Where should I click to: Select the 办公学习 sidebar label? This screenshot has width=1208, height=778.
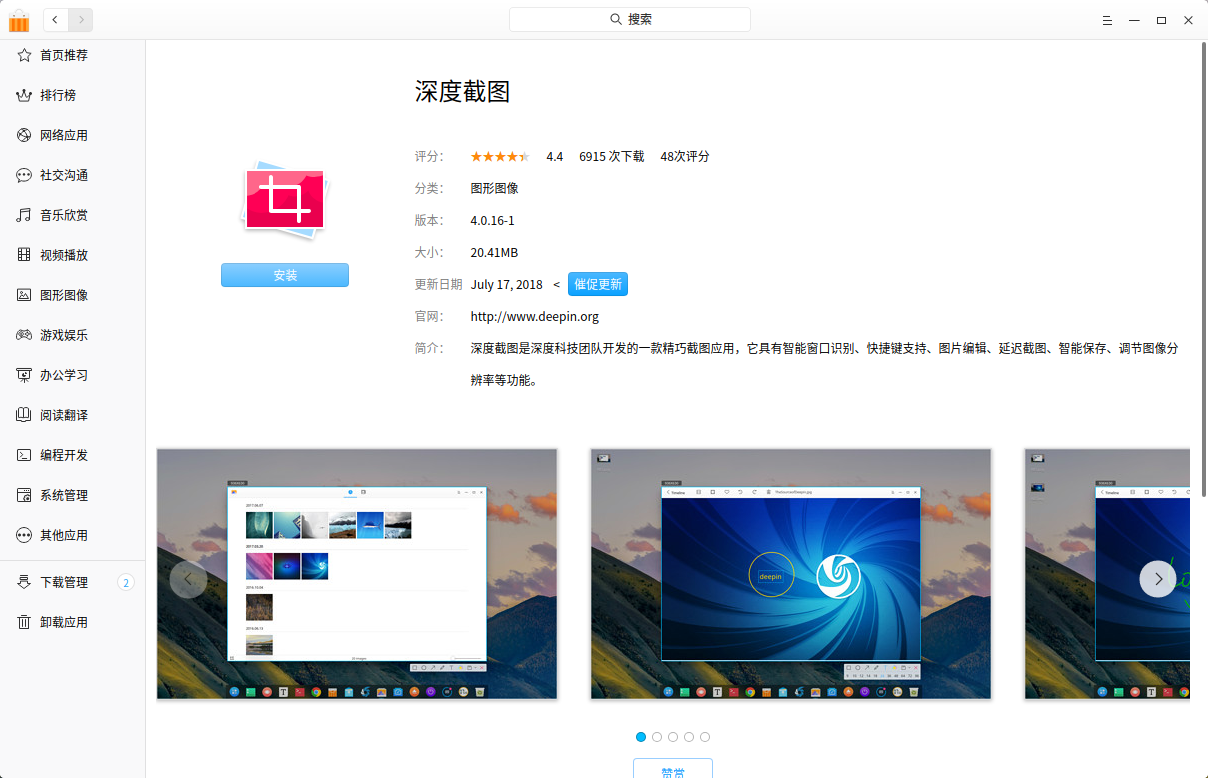[64, 375]
